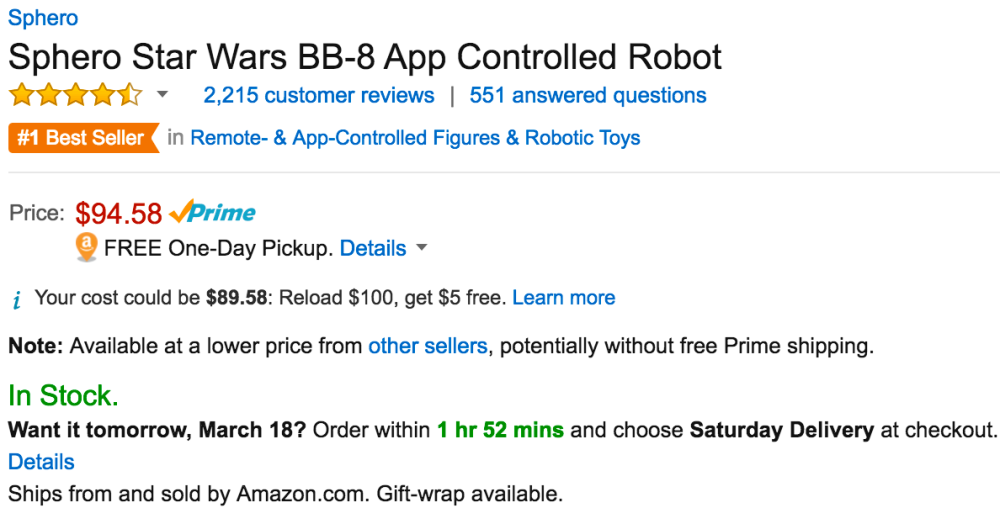Expand the arrow beside pickup Details

point(421,248)
